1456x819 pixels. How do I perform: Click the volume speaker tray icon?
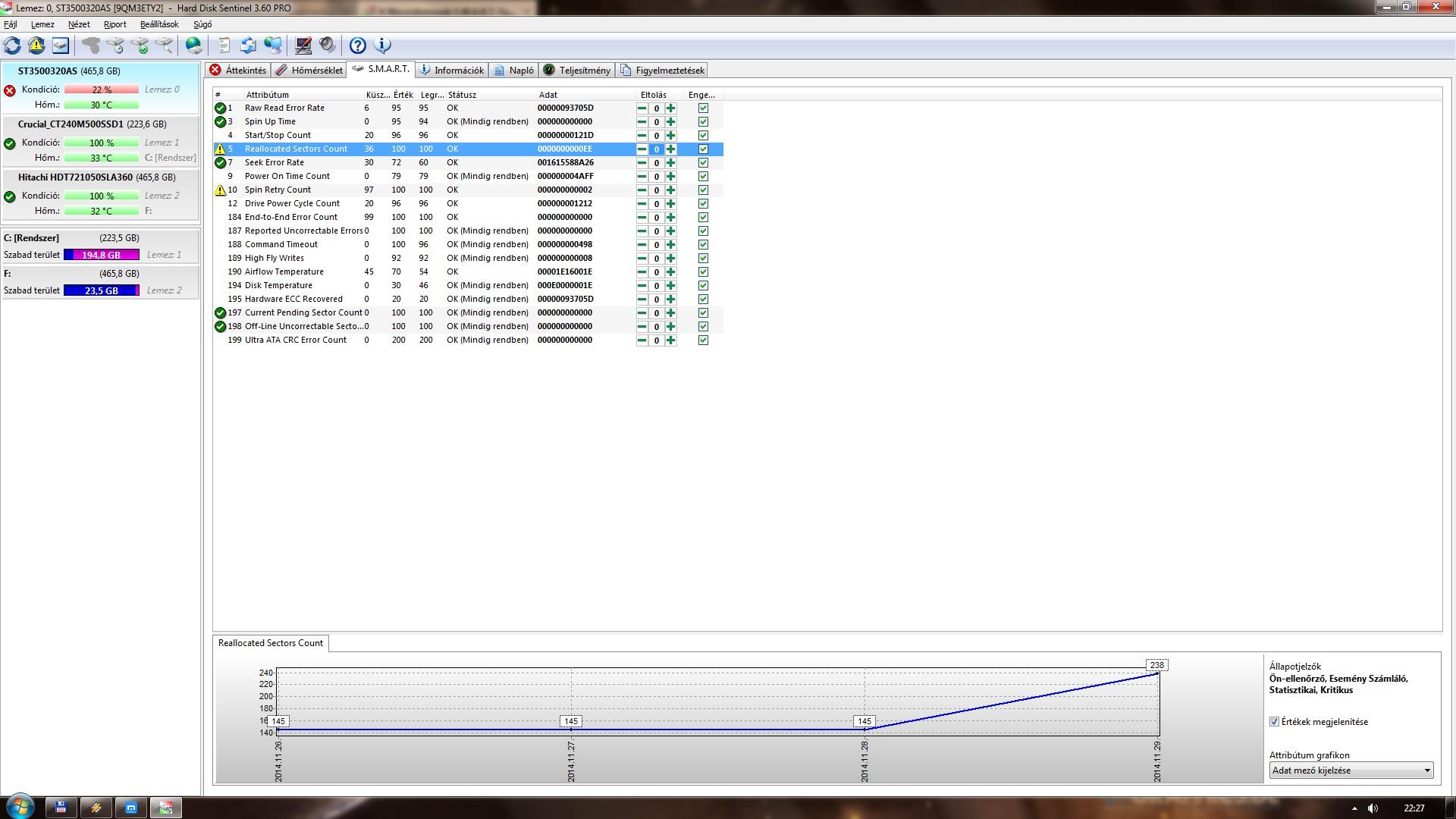pos(1373,808)
